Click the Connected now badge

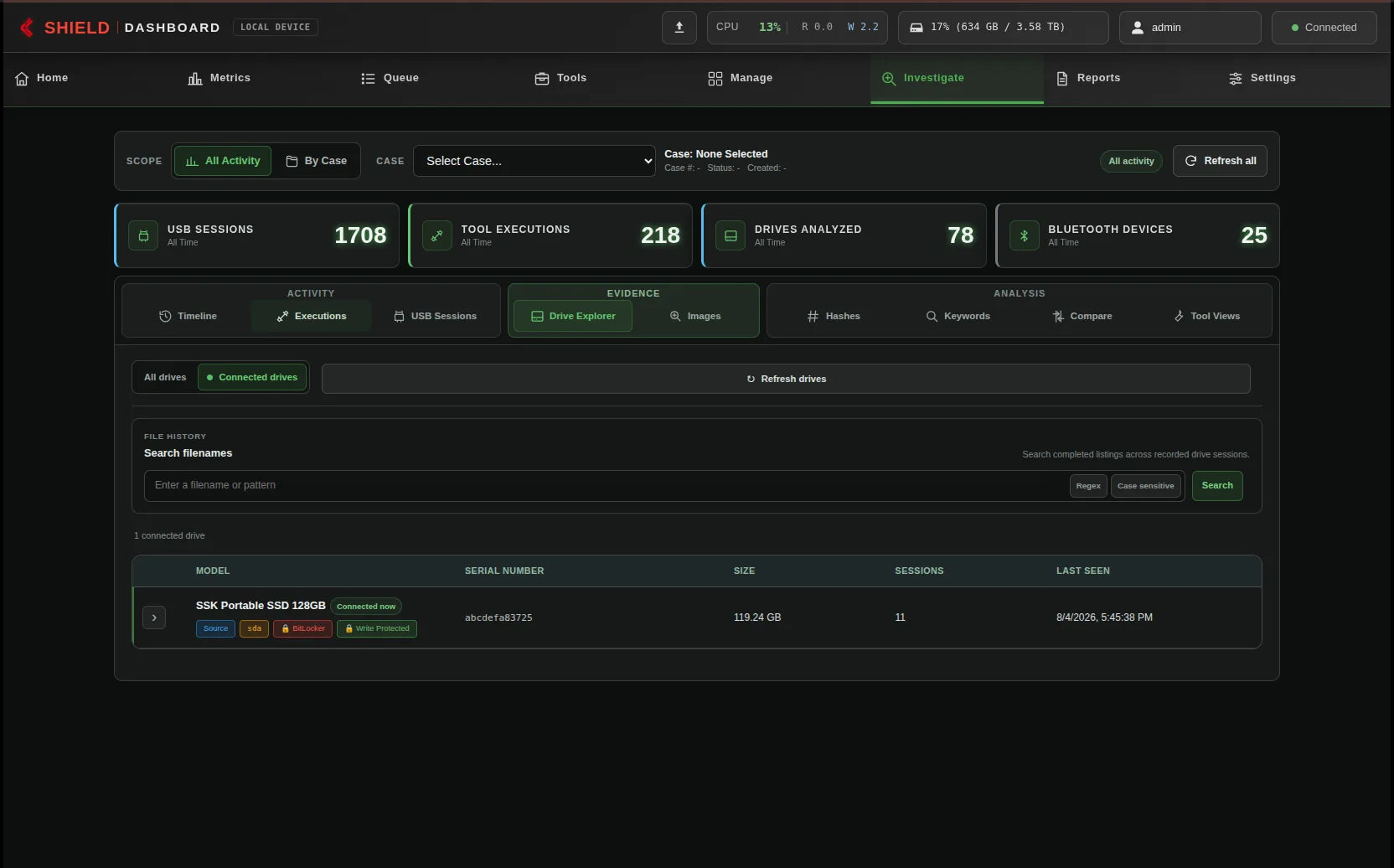pyautogui.click(x=366, y=607)
